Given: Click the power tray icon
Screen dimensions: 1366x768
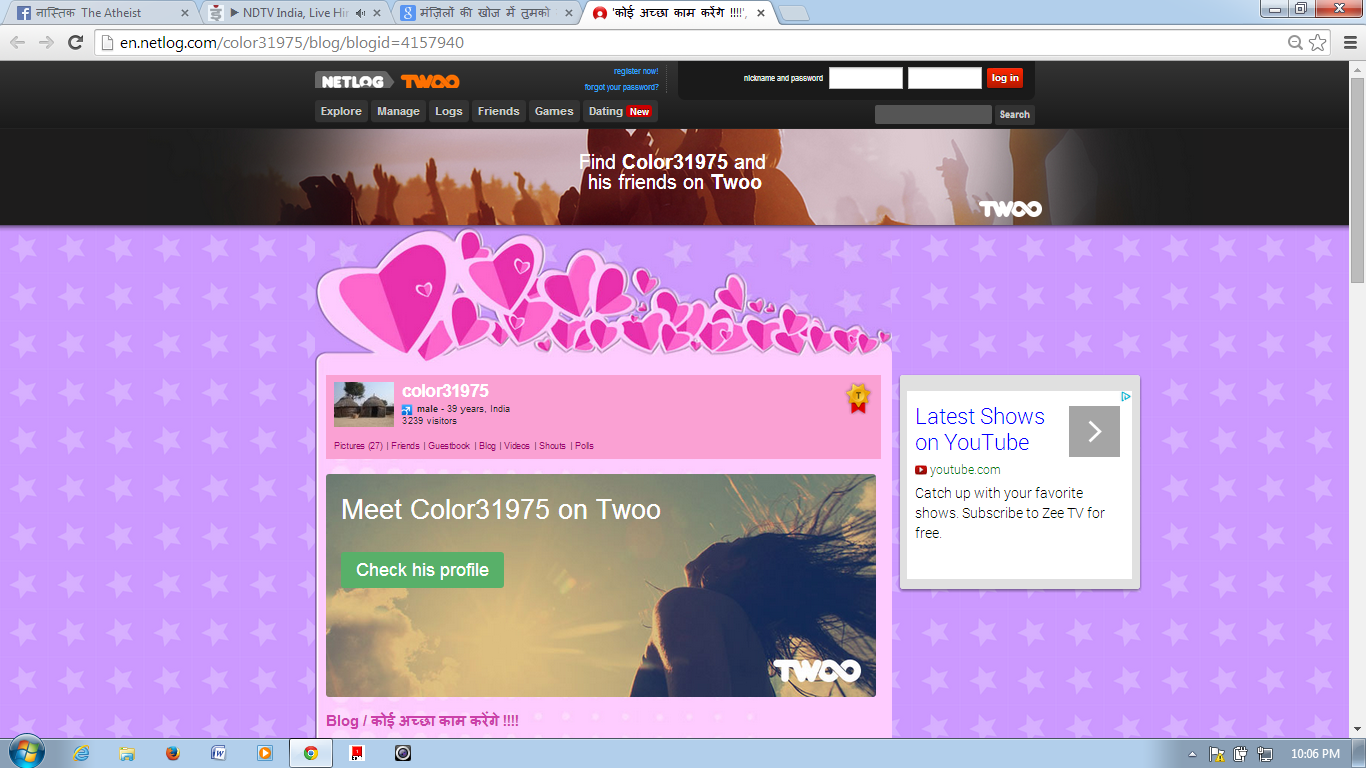Looking at the screenshot, I should point(1241,754).
